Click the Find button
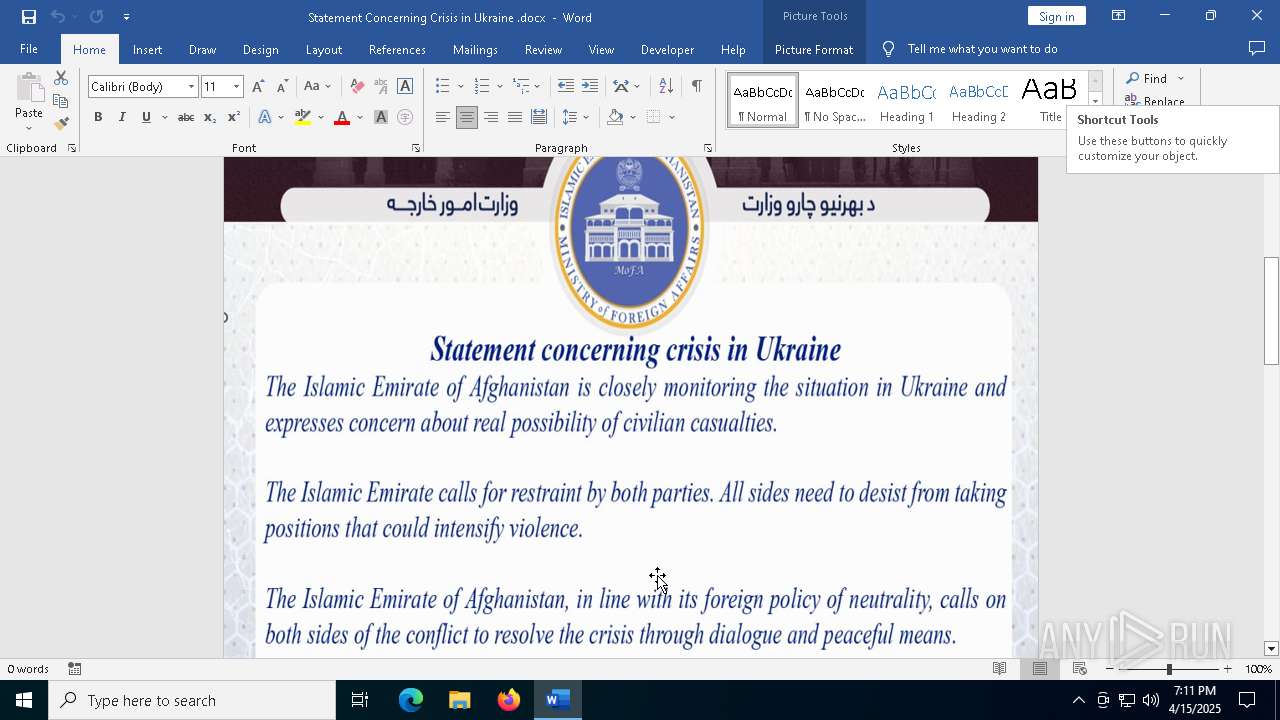Screen dimensions: 1280x720 pos(1147,78)
